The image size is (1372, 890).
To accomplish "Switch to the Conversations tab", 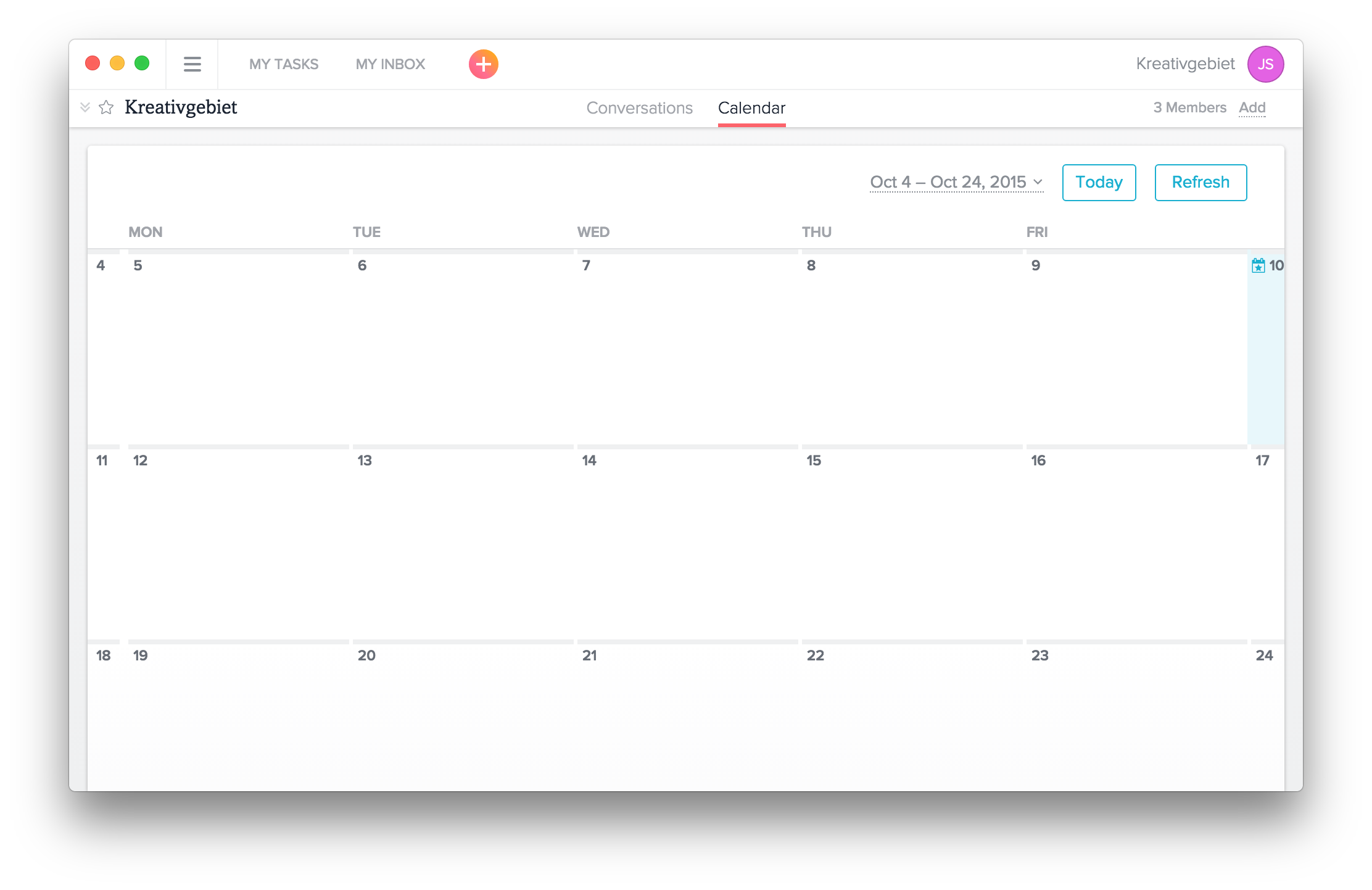I will click(x=639, y=108).
